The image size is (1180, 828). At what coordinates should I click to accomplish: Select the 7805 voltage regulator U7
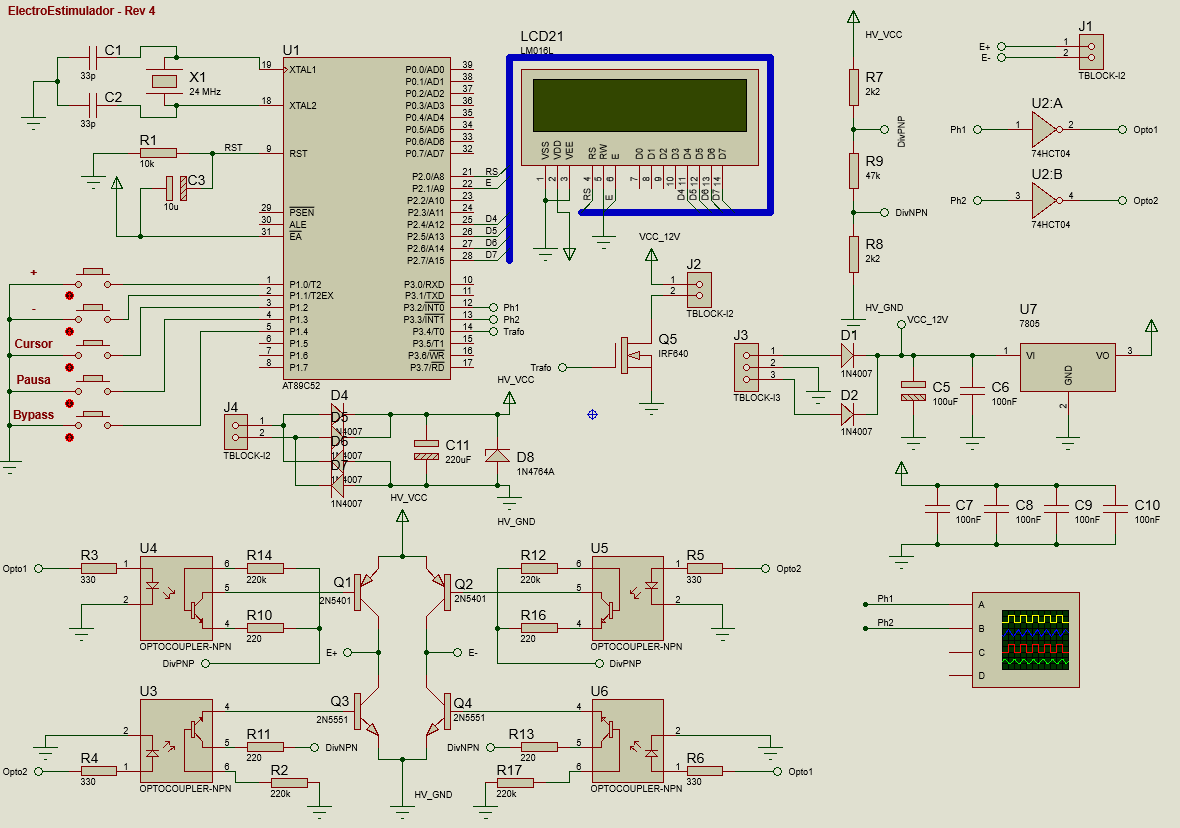[x=1068, y=368]
